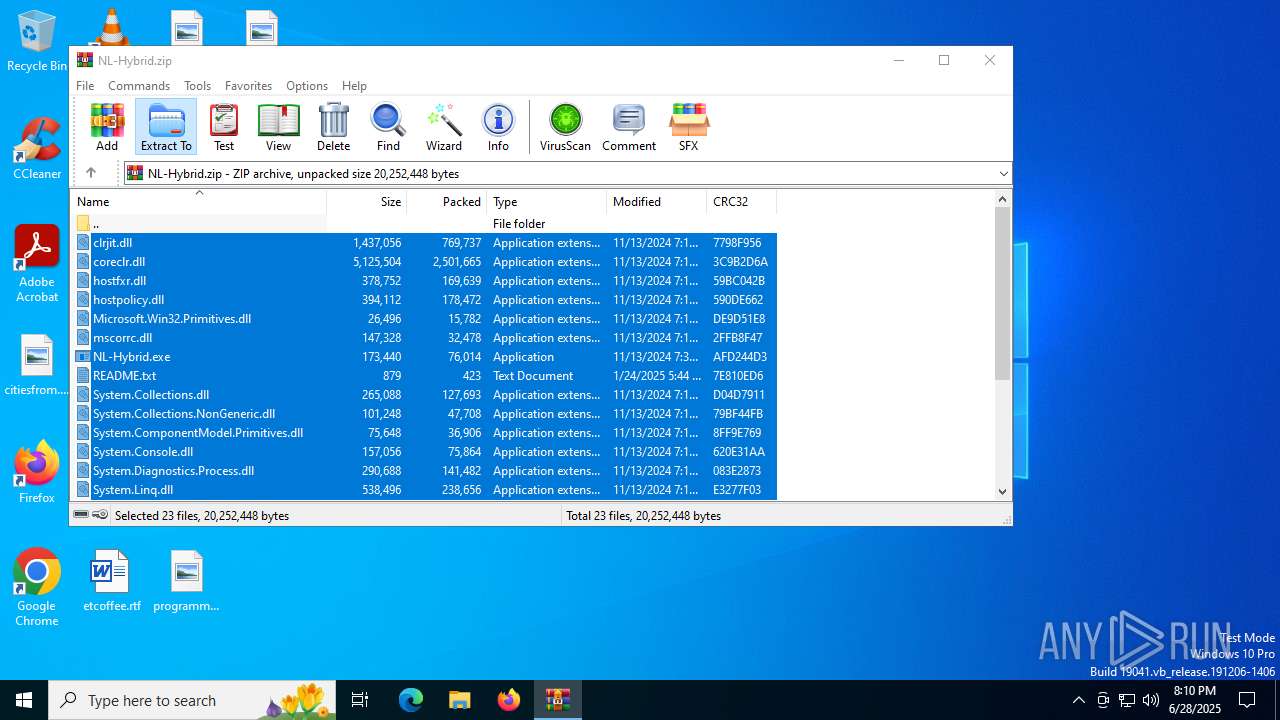Click the scrollbar up arrow

1003,199
